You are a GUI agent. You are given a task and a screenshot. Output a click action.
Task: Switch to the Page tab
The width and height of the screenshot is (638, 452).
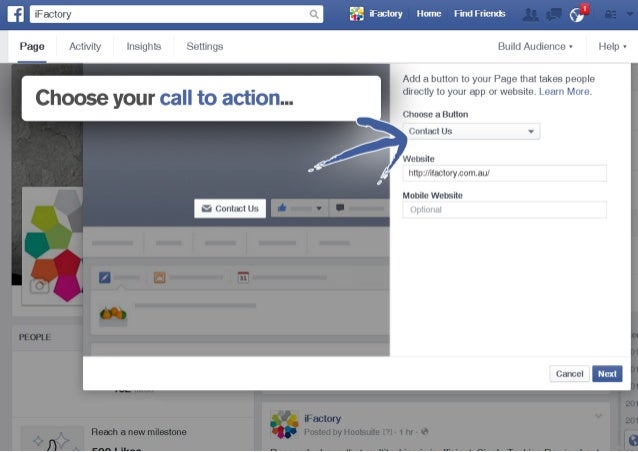coord(32,46)
